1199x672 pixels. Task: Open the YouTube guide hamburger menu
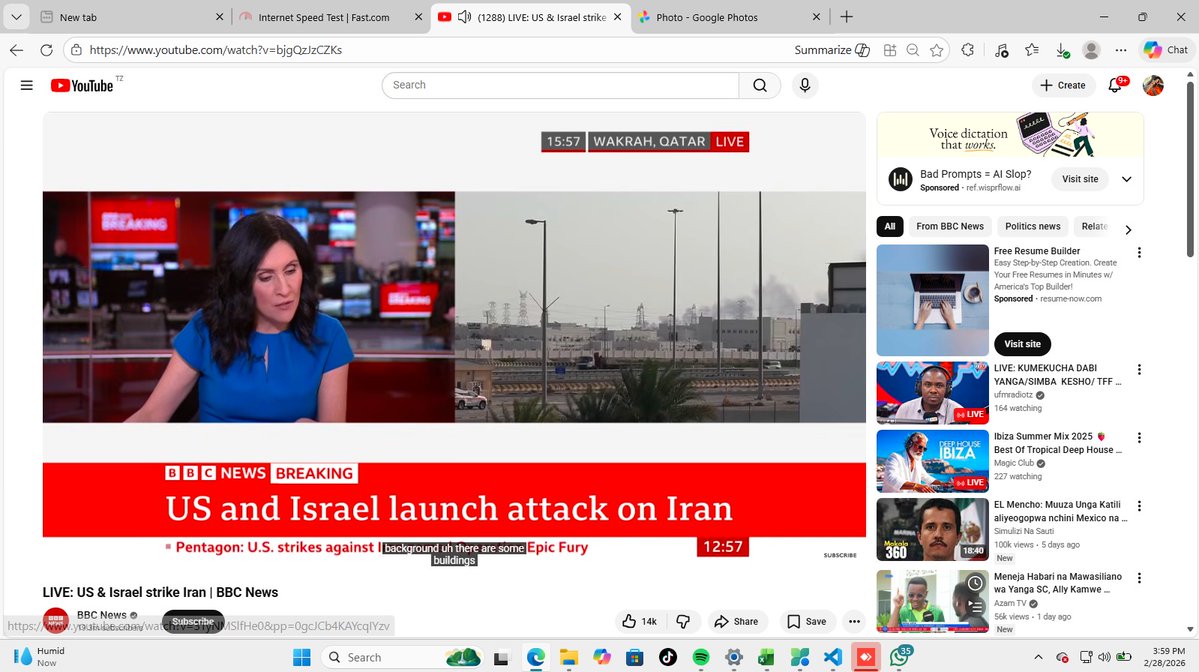tap(27, 85)
